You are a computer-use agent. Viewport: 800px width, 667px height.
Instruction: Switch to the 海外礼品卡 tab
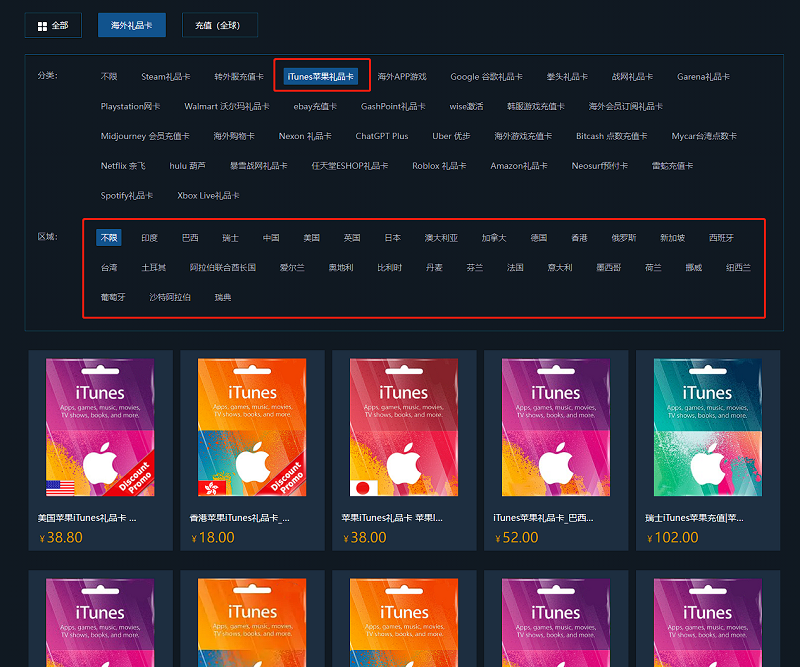coord(132,25)
